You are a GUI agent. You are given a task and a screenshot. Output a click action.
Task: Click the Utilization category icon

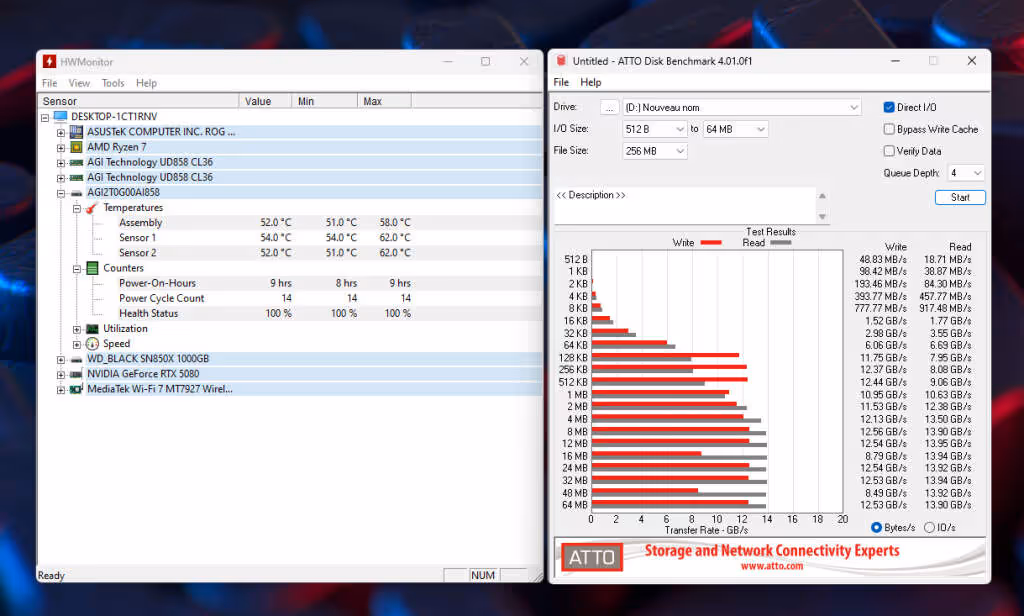(92, 329)
